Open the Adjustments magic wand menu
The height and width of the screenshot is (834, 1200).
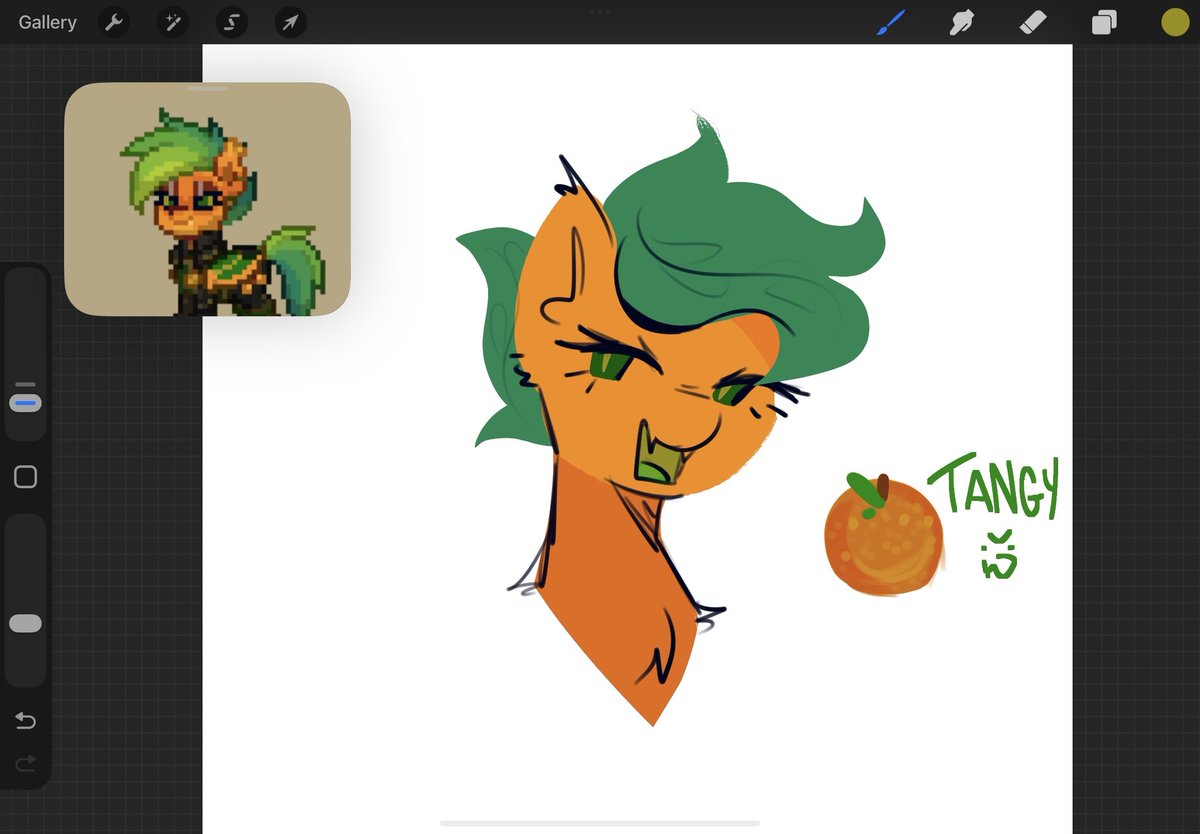point(172,22)
